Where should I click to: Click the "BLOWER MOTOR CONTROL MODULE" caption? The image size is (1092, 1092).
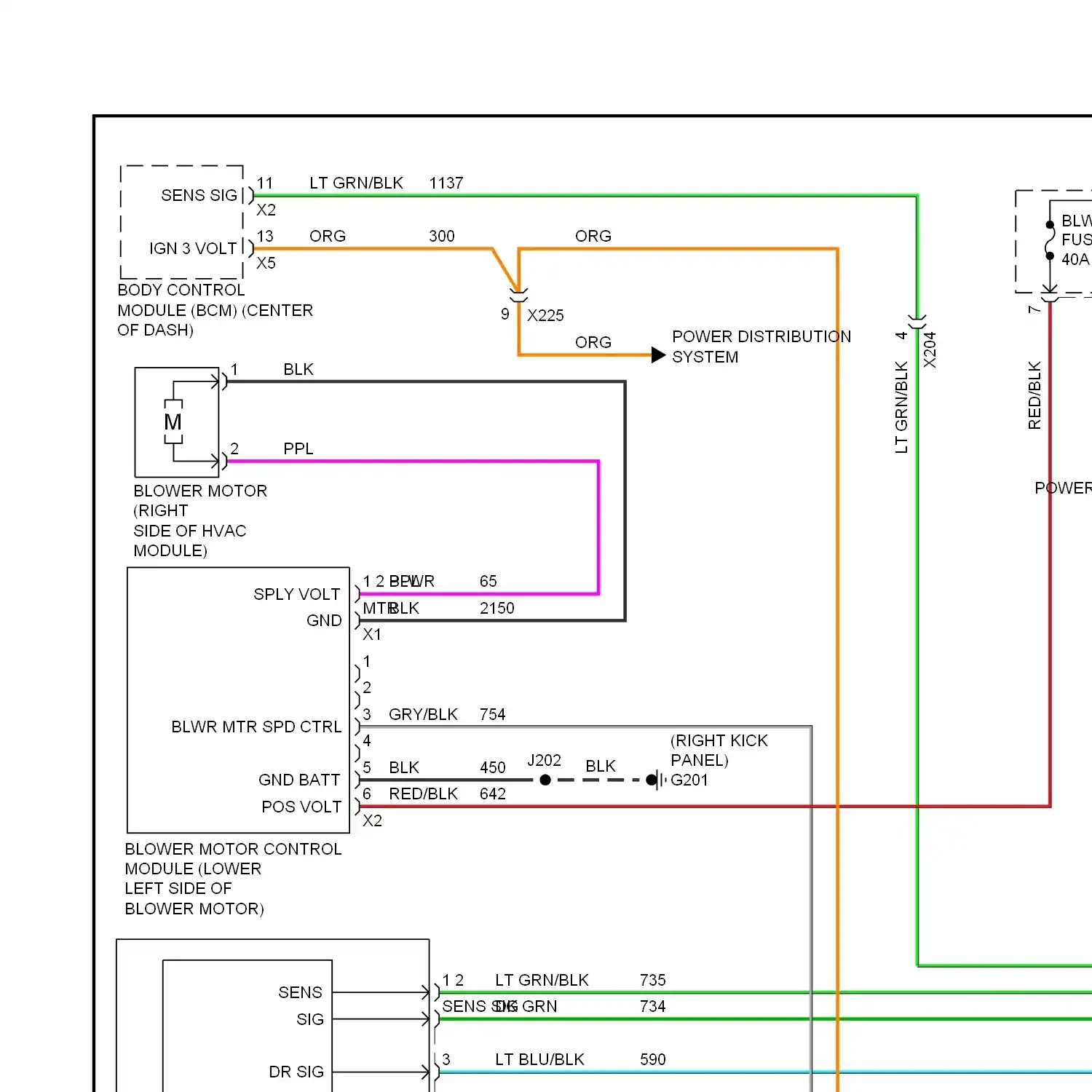click(233, 879)
